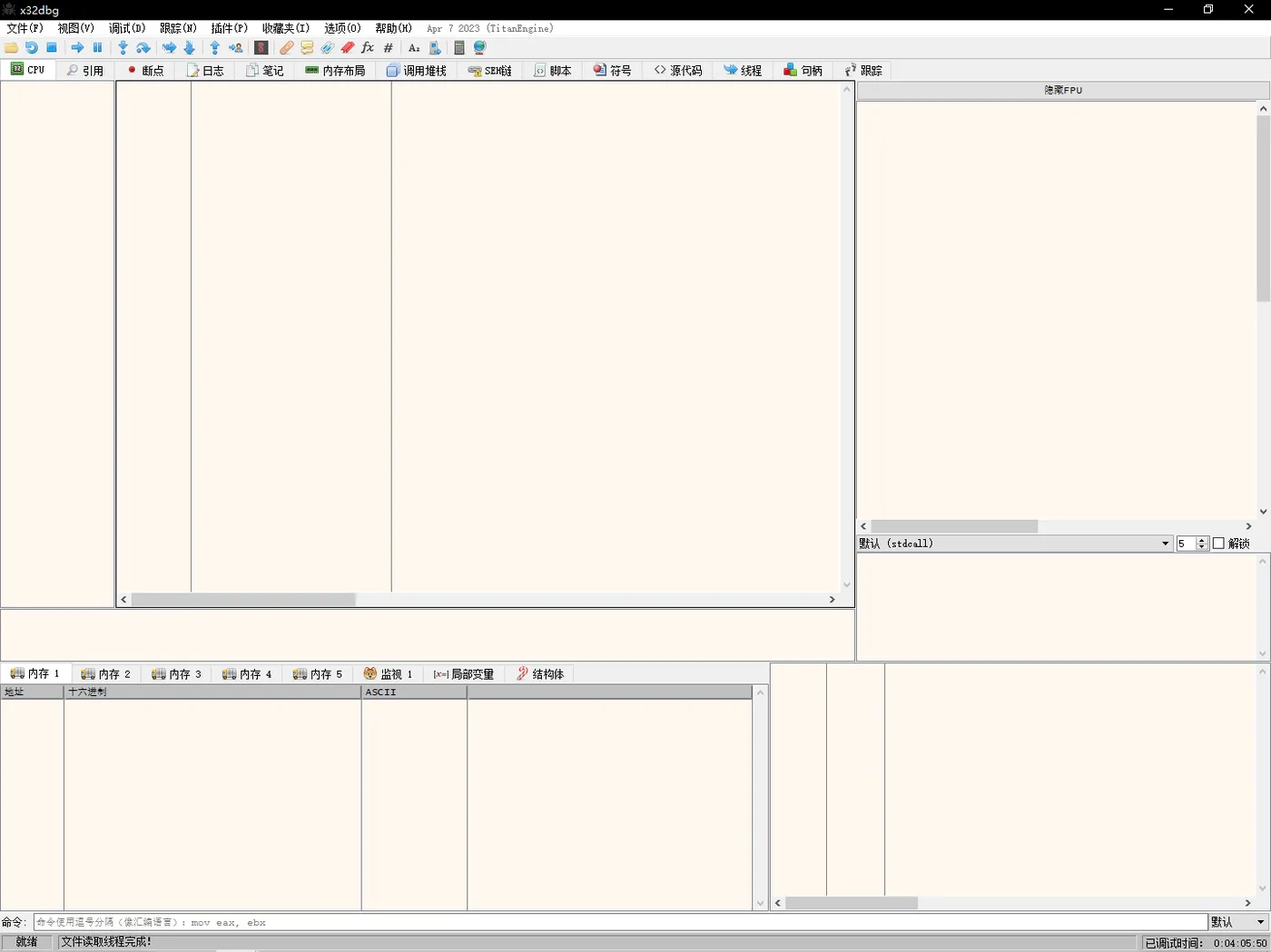The image size is (1271, 952).
Task: Click the Run arrow icon
Action: [77, 47]
